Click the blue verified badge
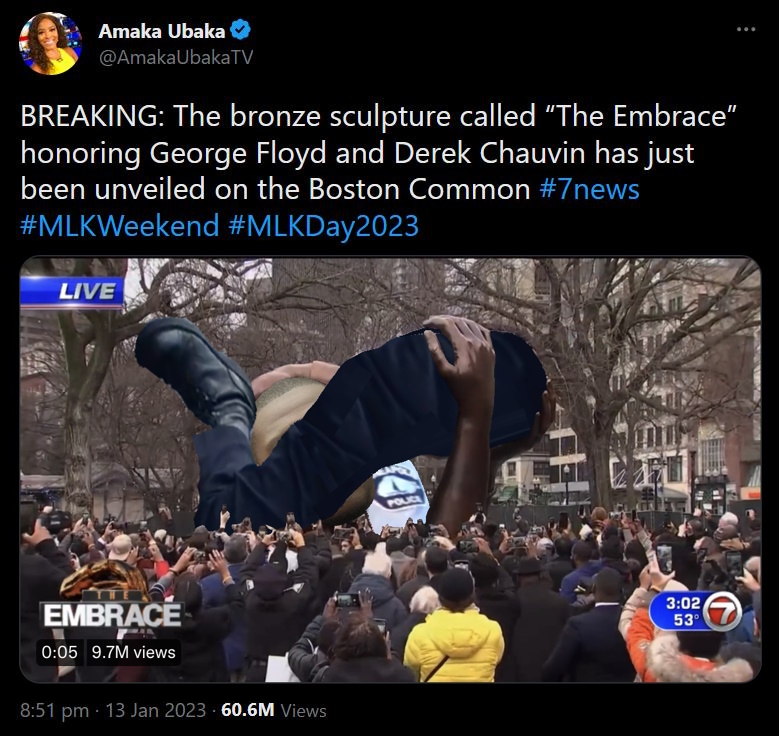779x736 pixels. click(241, 31)
